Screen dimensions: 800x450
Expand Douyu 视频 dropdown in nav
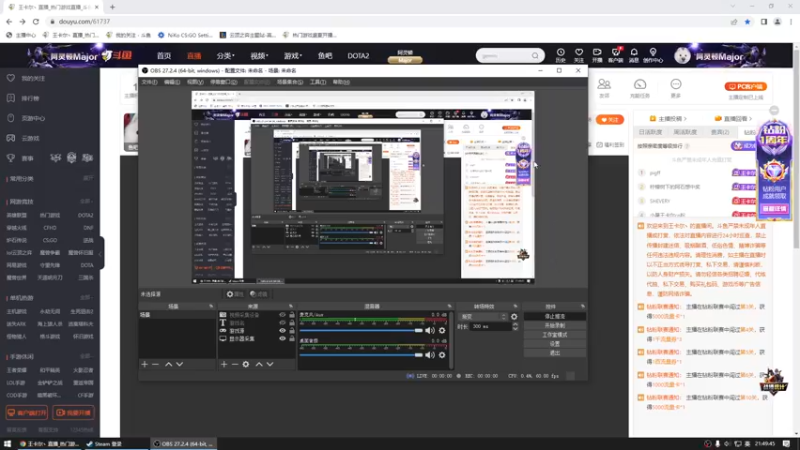click(259, 56)
